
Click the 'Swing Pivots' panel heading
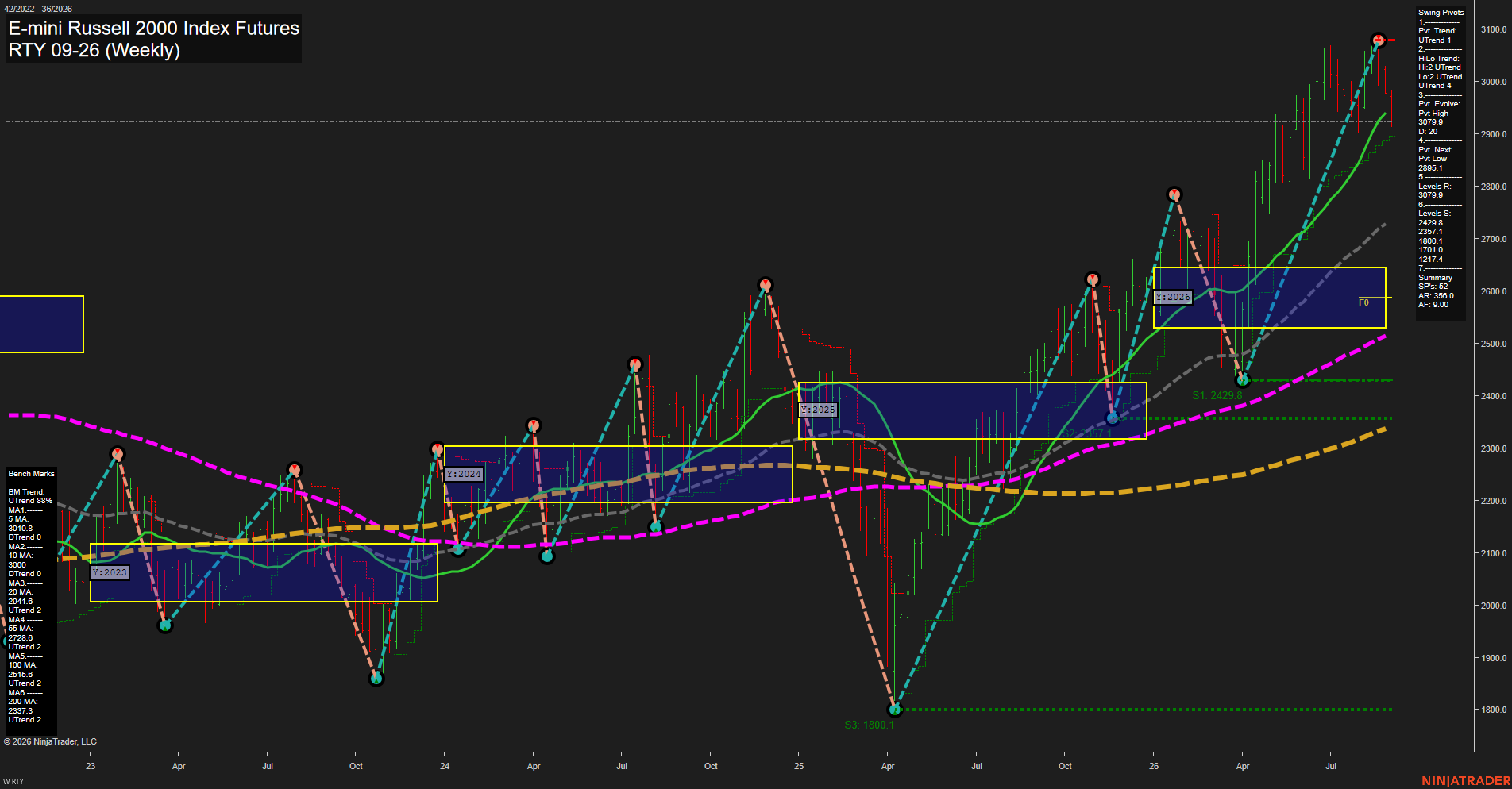(1441, 13)
